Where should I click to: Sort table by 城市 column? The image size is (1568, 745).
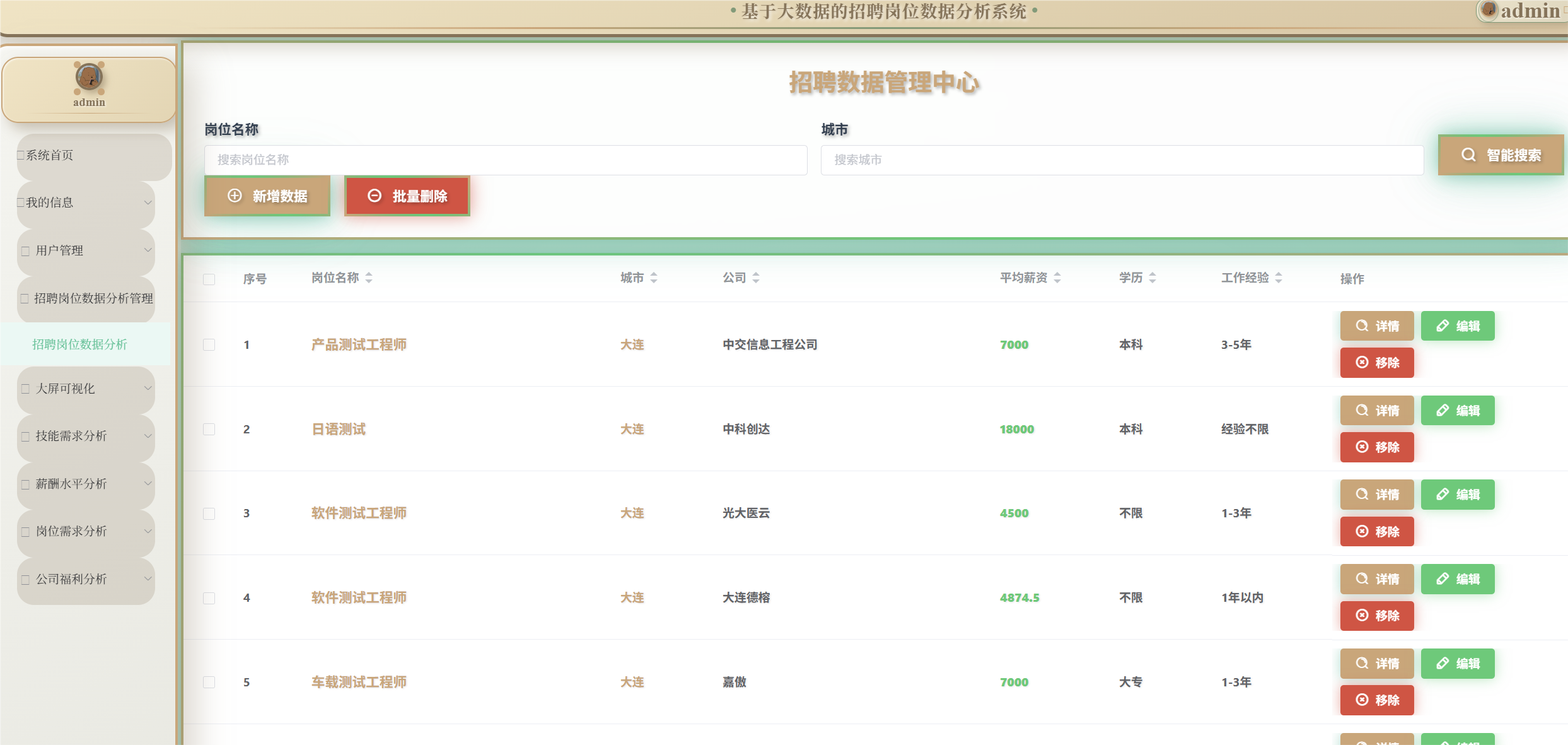coord(654,278)
